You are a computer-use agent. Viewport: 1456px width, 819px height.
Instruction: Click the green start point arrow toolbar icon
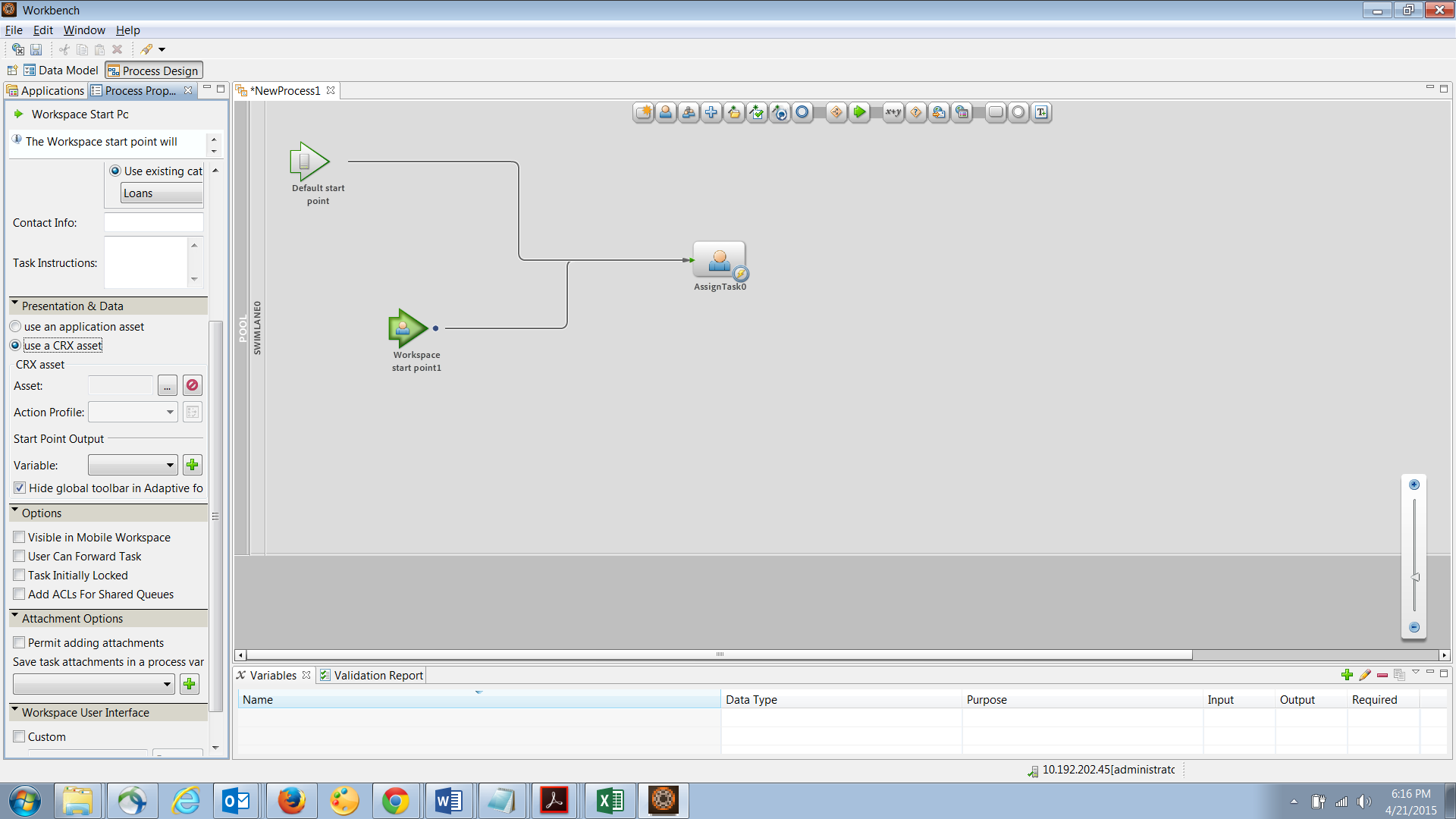click(859, 112)
